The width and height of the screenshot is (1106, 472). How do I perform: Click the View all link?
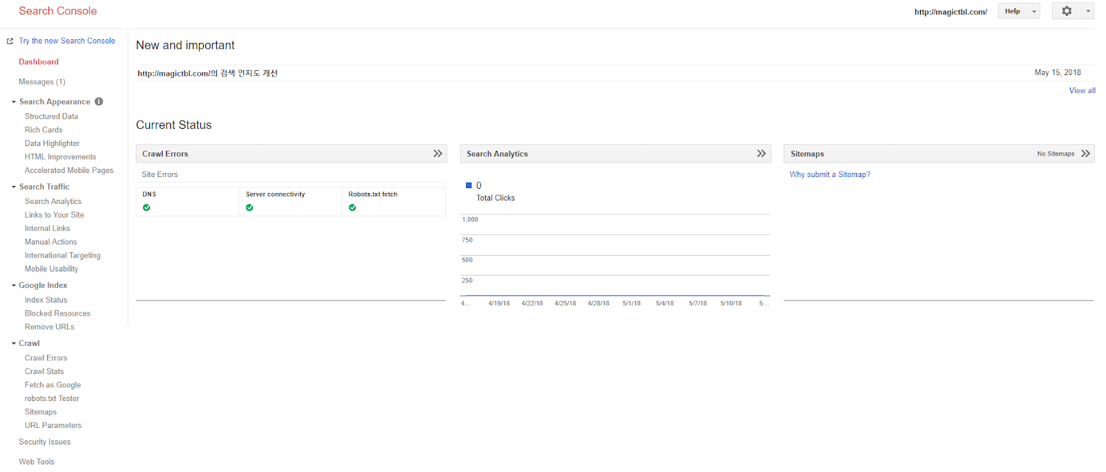1082,90
